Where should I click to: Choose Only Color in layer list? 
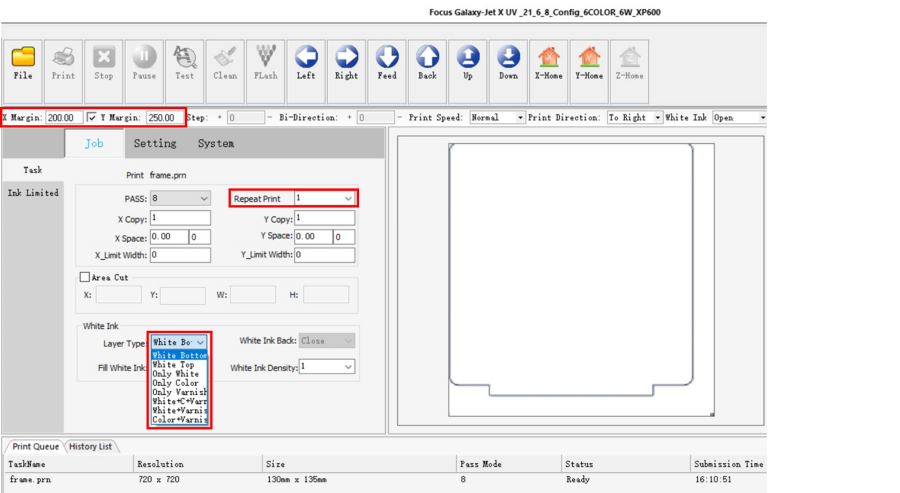[x=179, y=383]
